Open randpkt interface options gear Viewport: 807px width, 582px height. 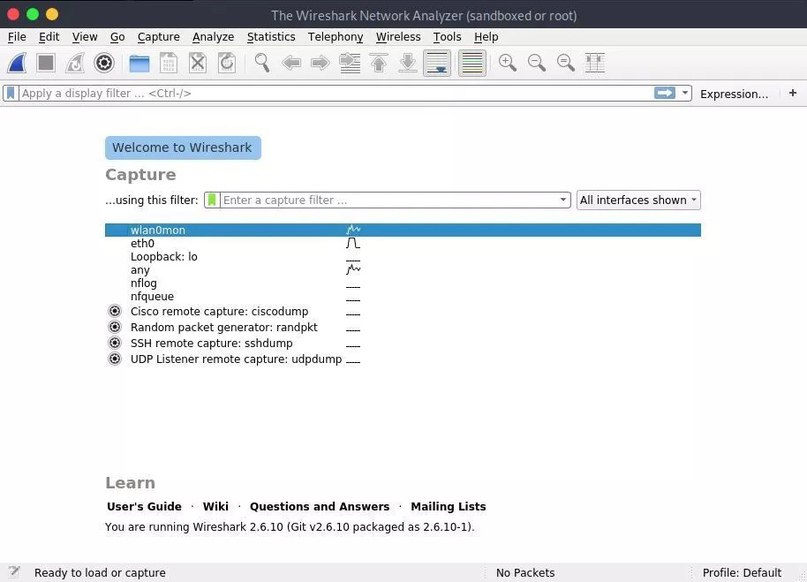[115, 327]
